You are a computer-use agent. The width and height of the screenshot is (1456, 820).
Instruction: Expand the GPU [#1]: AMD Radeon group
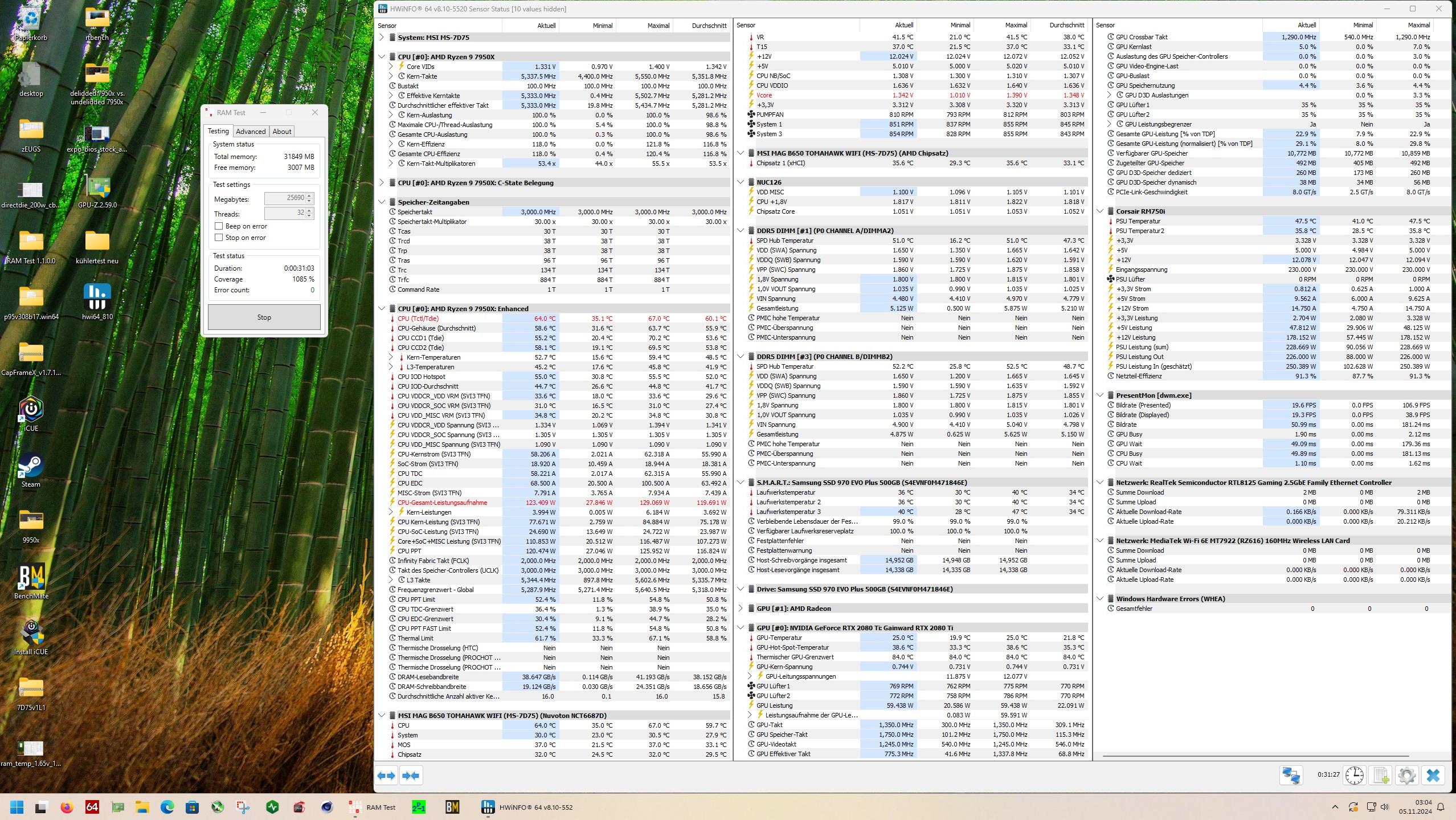741,609
